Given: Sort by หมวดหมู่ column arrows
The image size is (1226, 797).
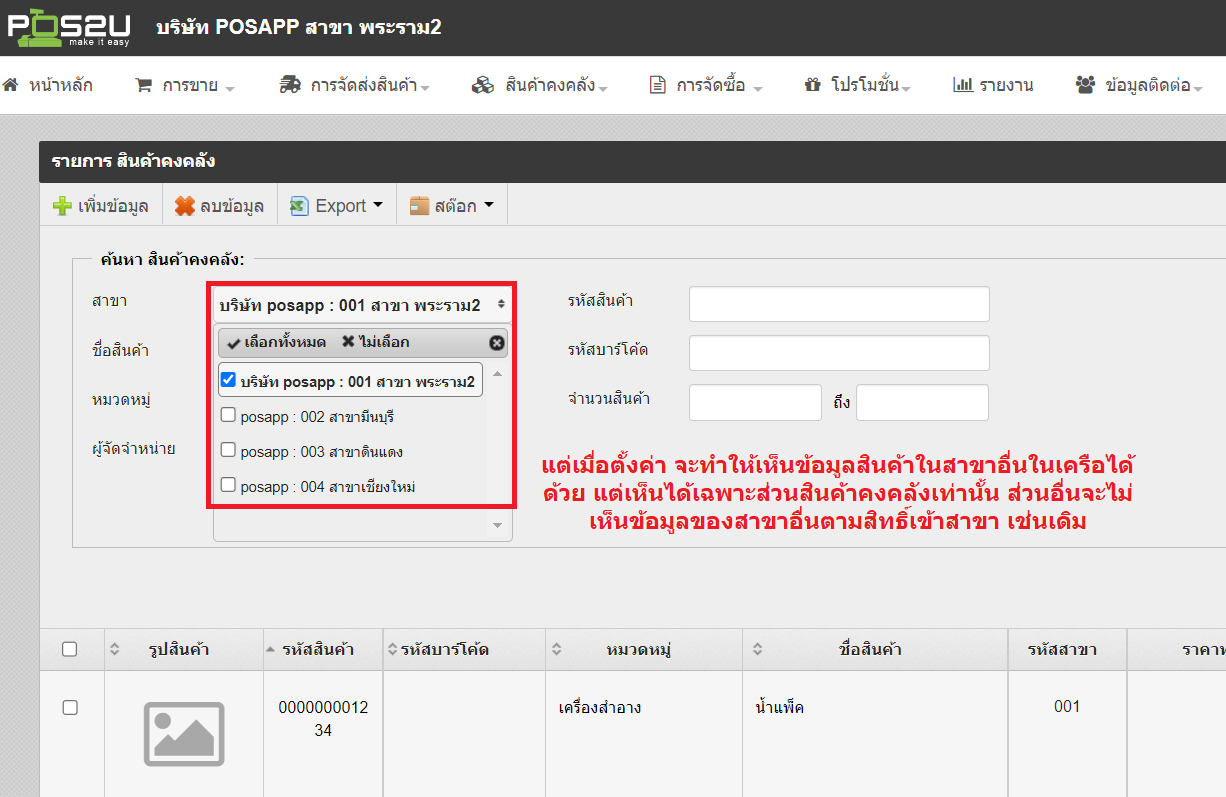Looking at the screenshot, I should click(556, 650).
